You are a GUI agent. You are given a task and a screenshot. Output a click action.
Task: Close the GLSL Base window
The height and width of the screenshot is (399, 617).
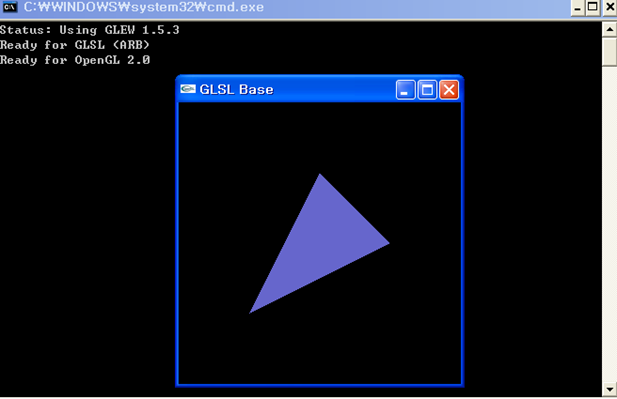[x=449, y=90]
